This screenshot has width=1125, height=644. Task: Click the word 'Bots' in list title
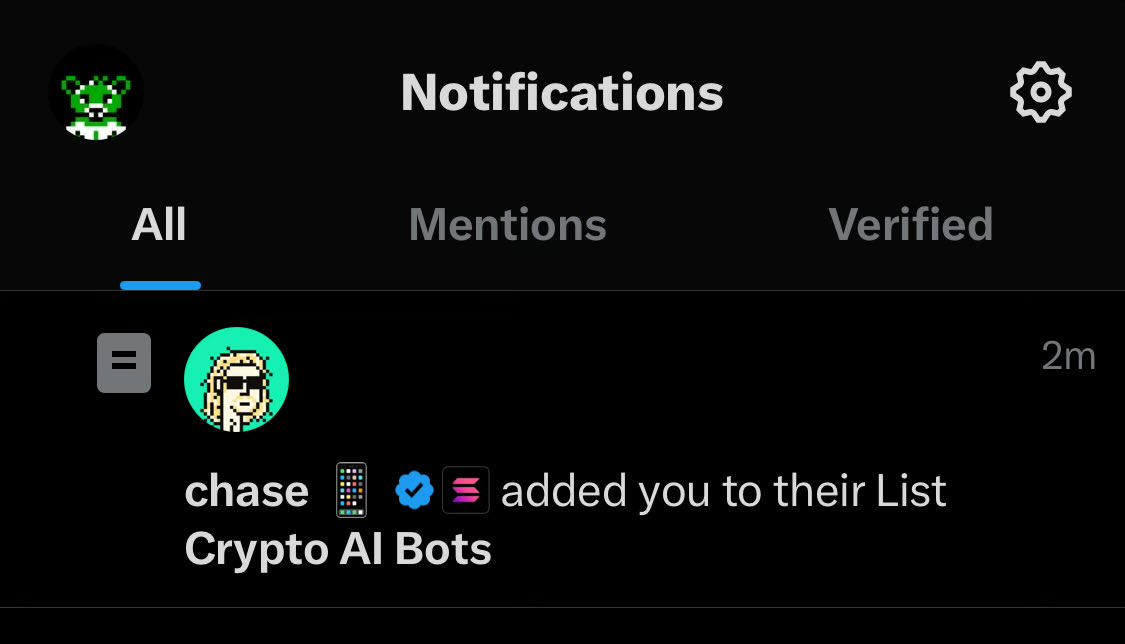click(x=443, y=550)
